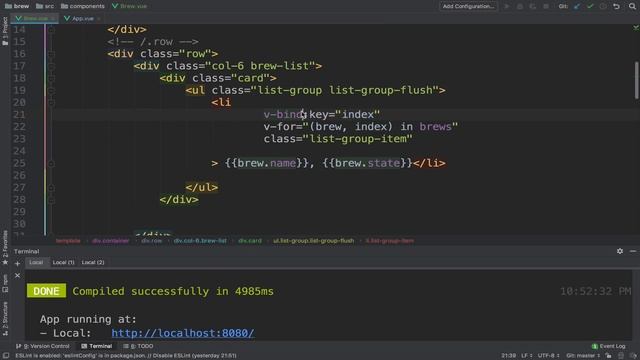640x360 pixels.
Task: Click the div.container breadcrumb
Action: 111,241
